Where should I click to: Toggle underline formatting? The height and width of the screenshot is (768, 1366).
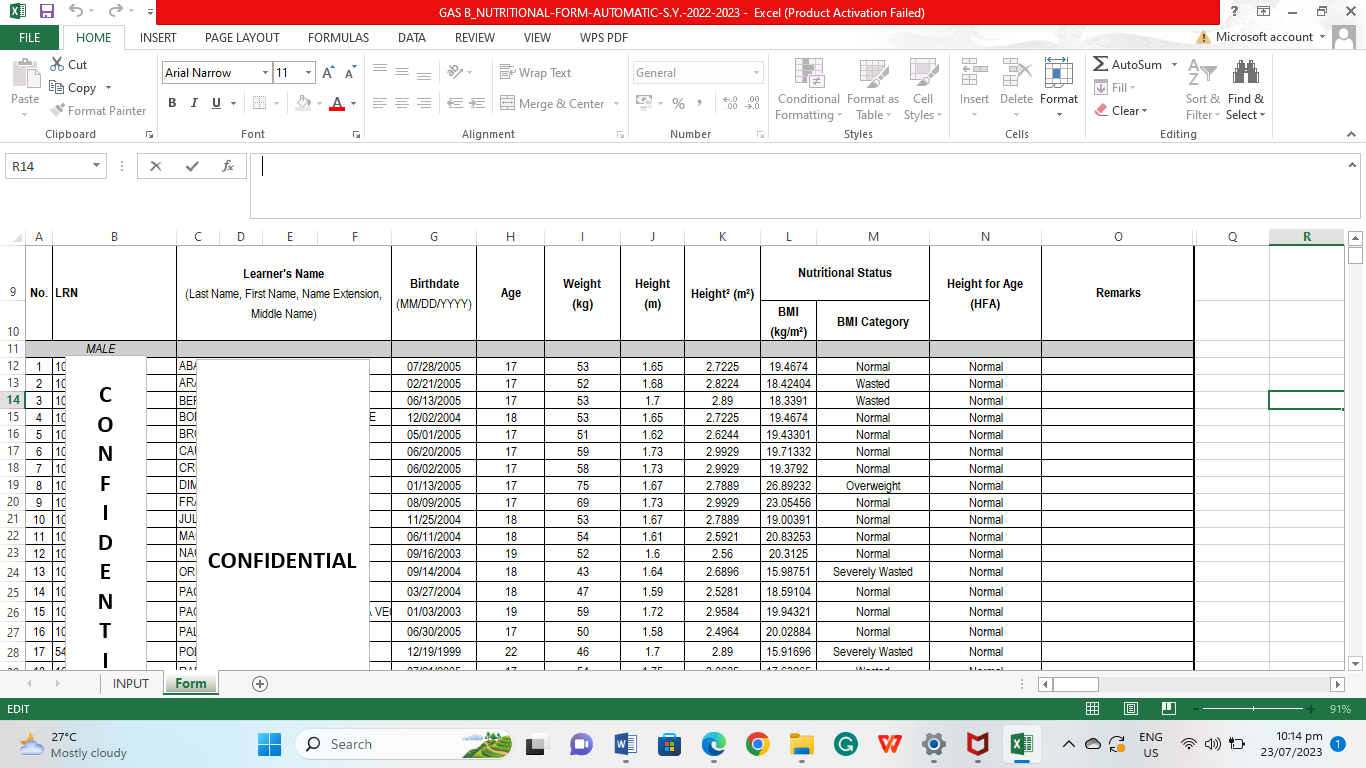(216, 103)
